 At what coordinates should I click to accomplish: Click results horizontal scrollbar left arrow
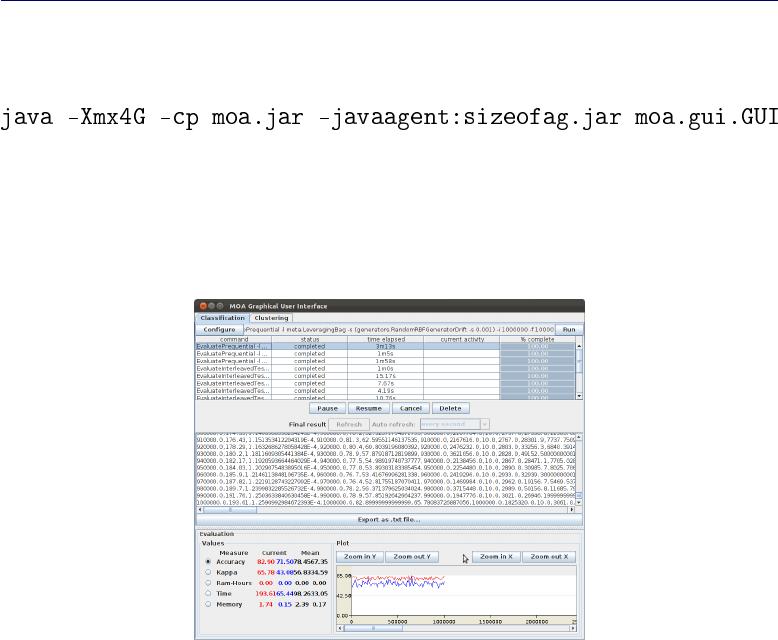coord(200,510)
